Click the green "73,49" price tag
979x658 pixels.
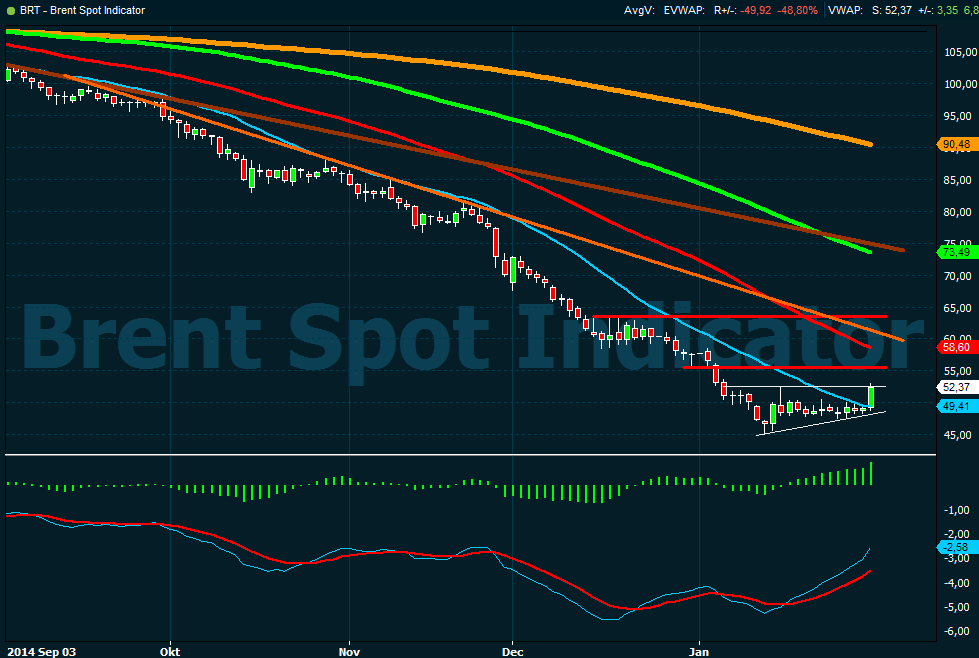[957, 252]
